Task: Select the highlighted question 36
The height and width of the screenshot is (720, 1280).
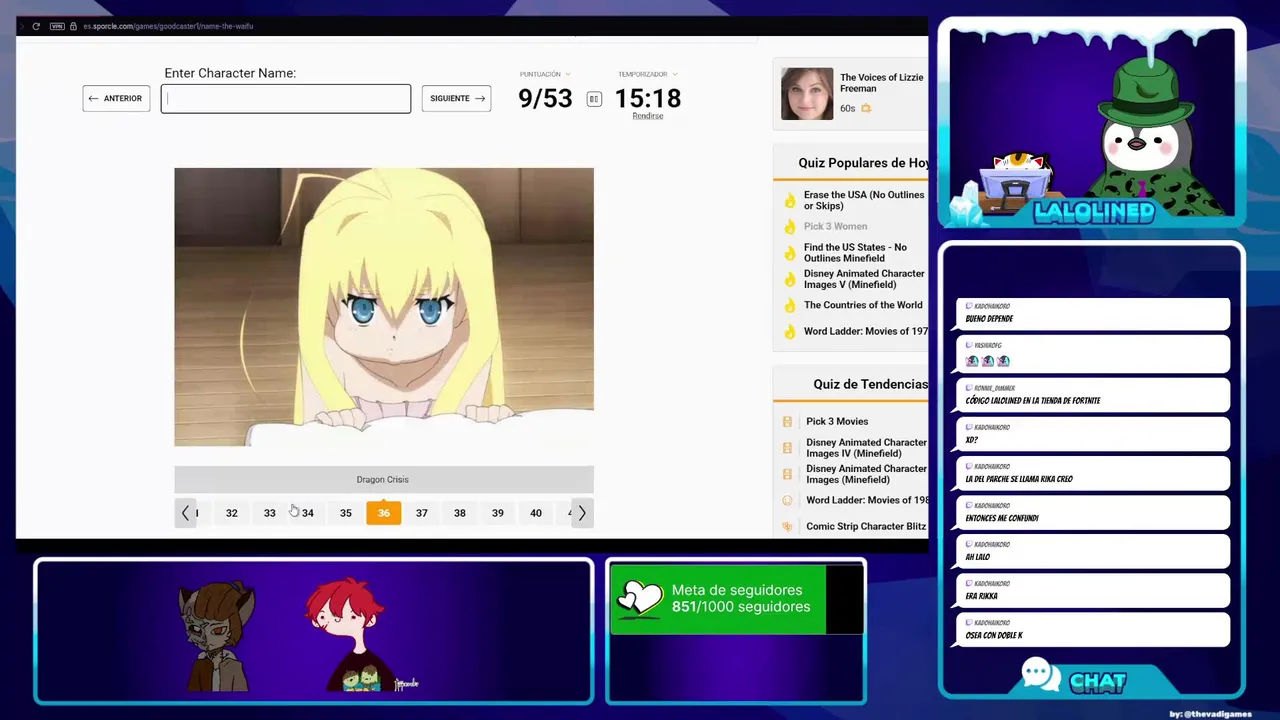Action: [384, 513]
